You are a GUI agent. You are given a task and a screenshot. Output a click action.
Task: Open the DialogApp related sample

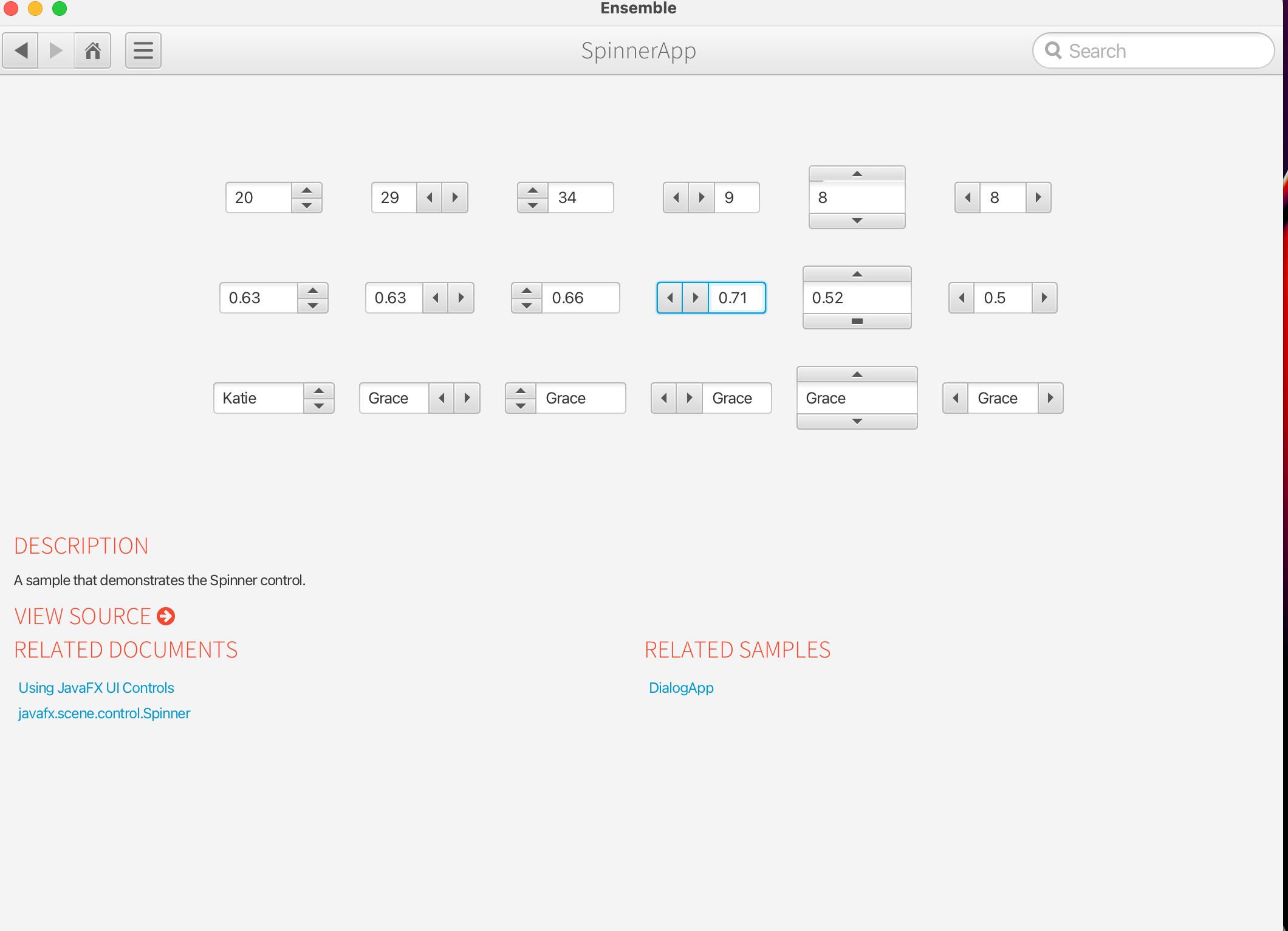tap(681, 687)
